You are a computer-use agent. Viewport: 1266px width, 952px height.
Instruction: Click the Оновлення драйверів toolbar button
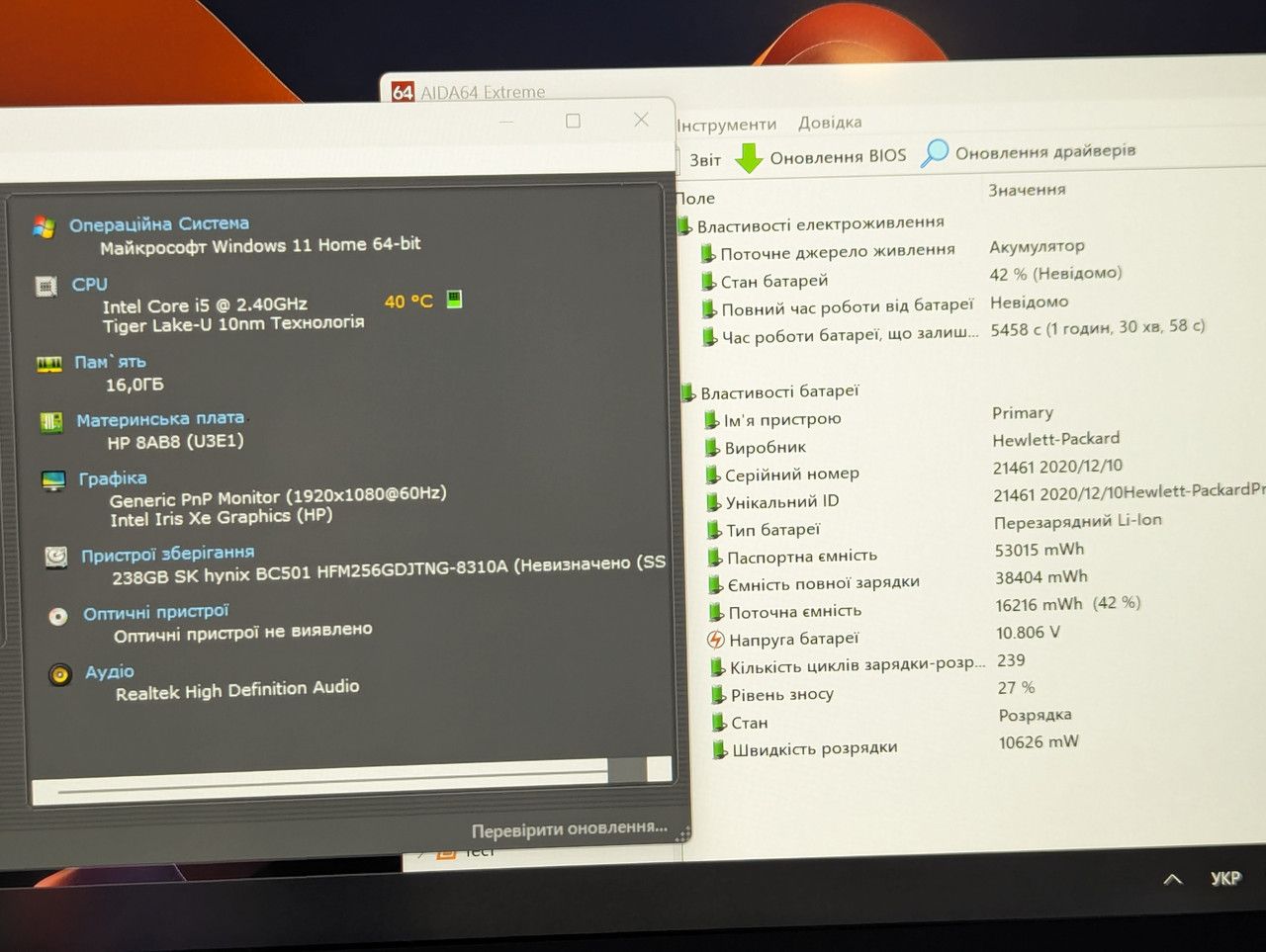[x=1029, y=153]
